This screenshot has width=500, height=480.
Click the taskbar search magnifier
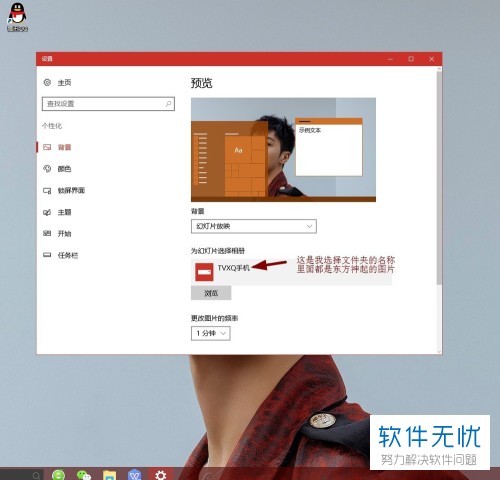(36, 475)
